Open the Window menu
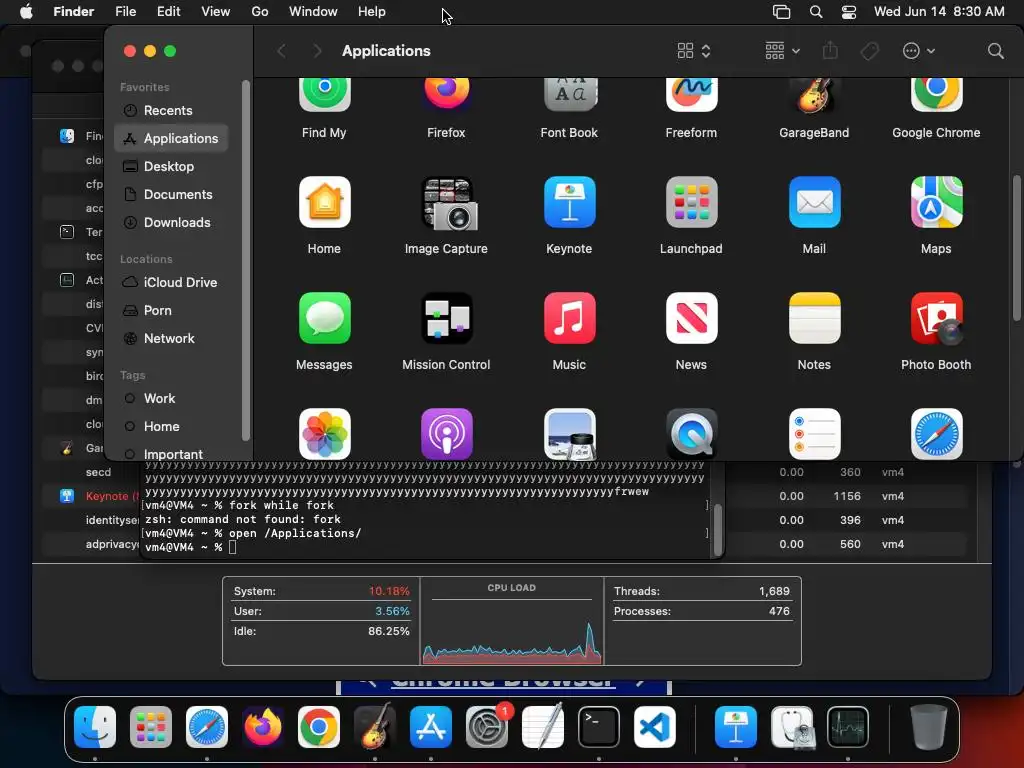1024x768 pixels. [313, 12]
